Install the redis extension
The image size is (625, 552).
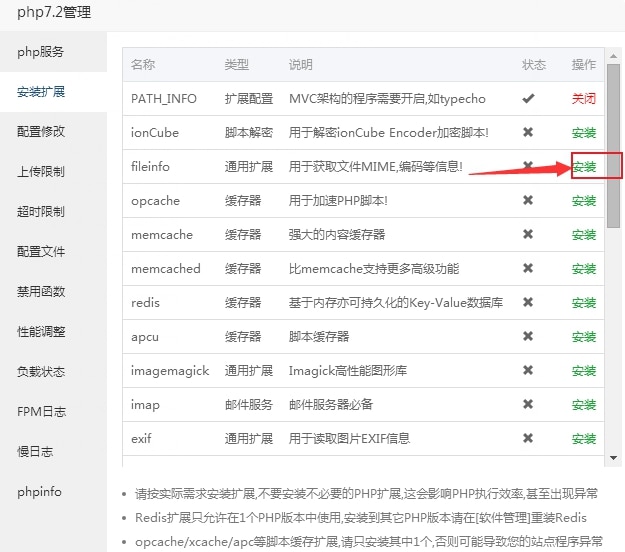click(x=584, y=303)
